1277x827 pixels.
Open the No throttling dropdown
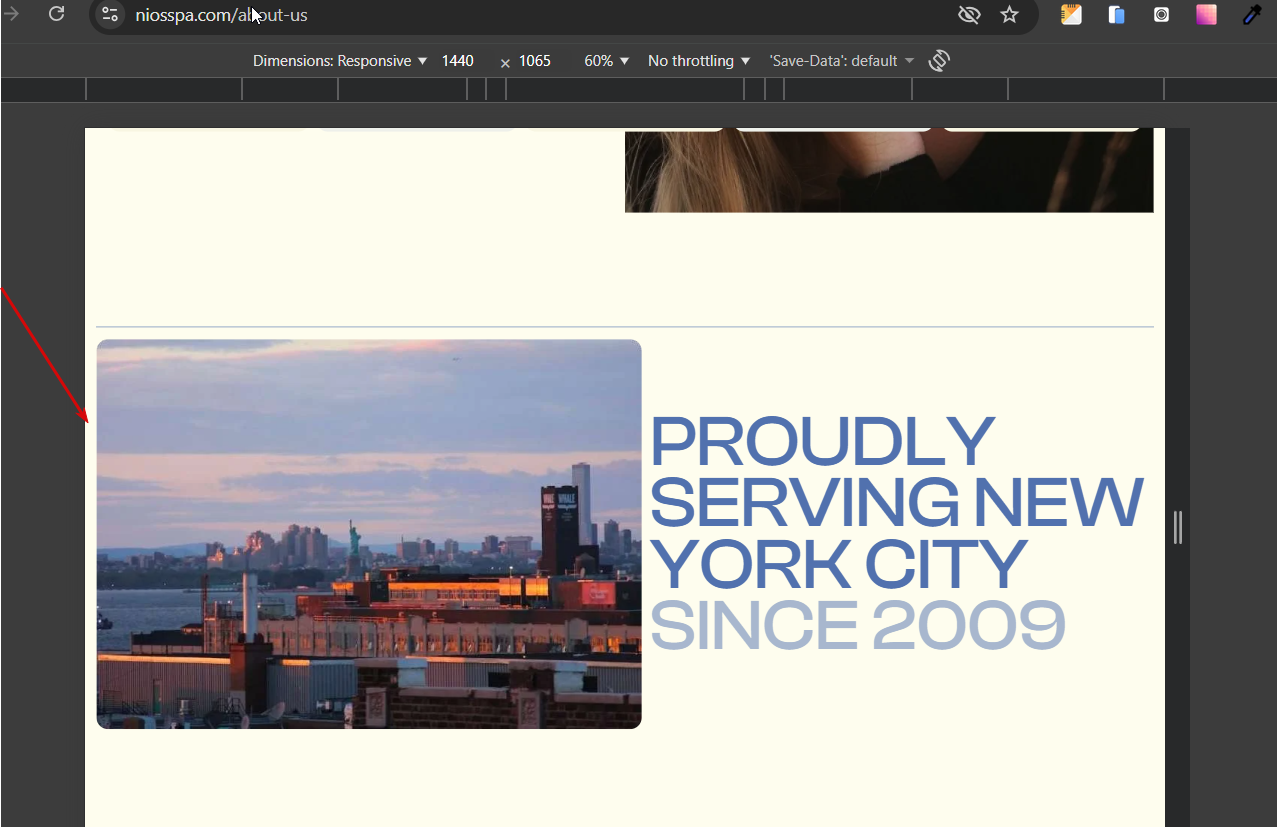coord(699,61)
